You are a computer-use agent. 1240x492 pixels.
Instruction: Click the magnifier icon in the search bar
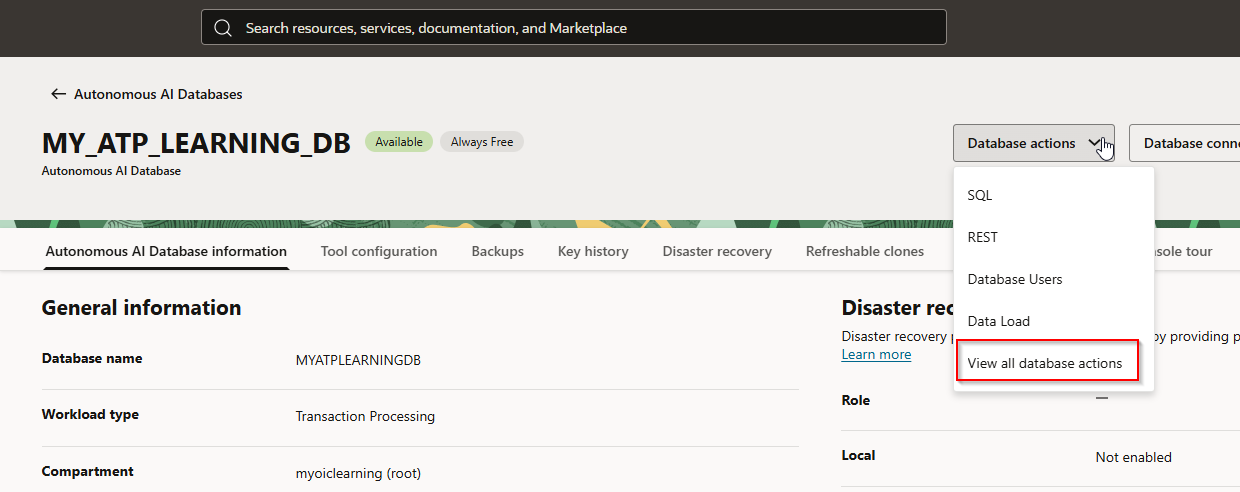tap(223, 28)
